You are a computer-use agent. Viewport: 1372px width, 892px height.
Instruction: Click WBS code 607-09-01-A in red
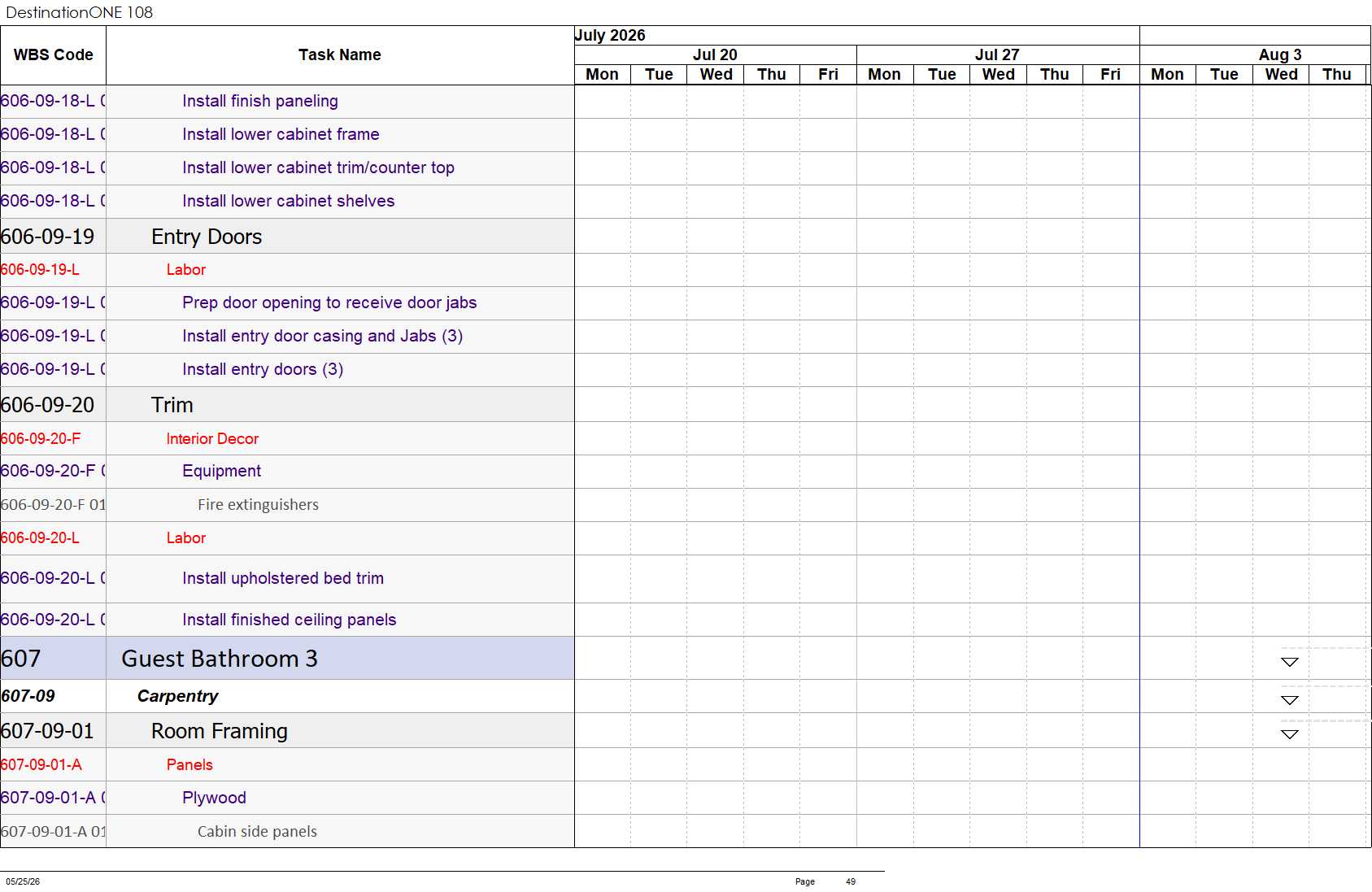[x=41, y=765]
